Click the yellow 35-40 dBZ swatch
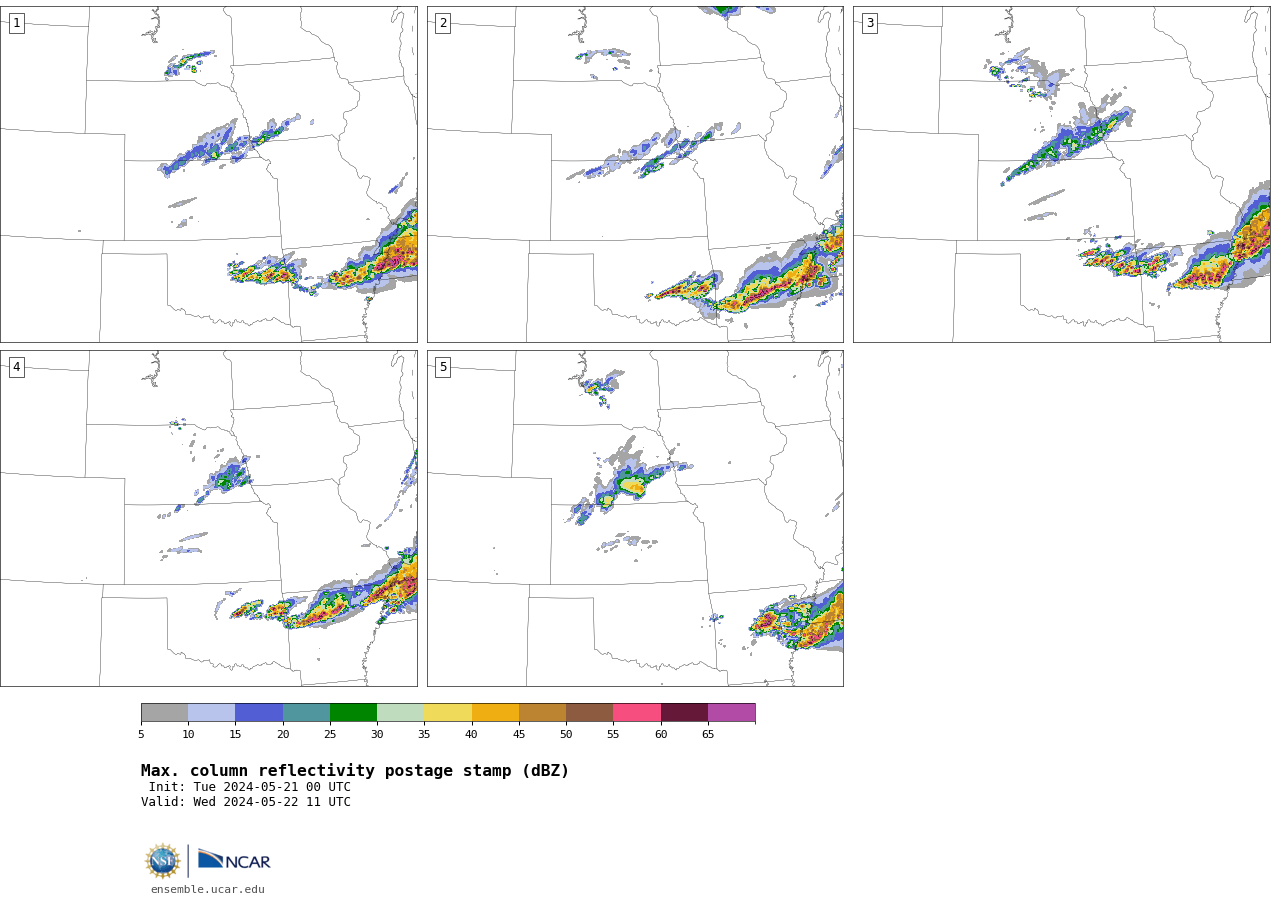The height and width of the screenshot is (901, 1280). point(448,713)
